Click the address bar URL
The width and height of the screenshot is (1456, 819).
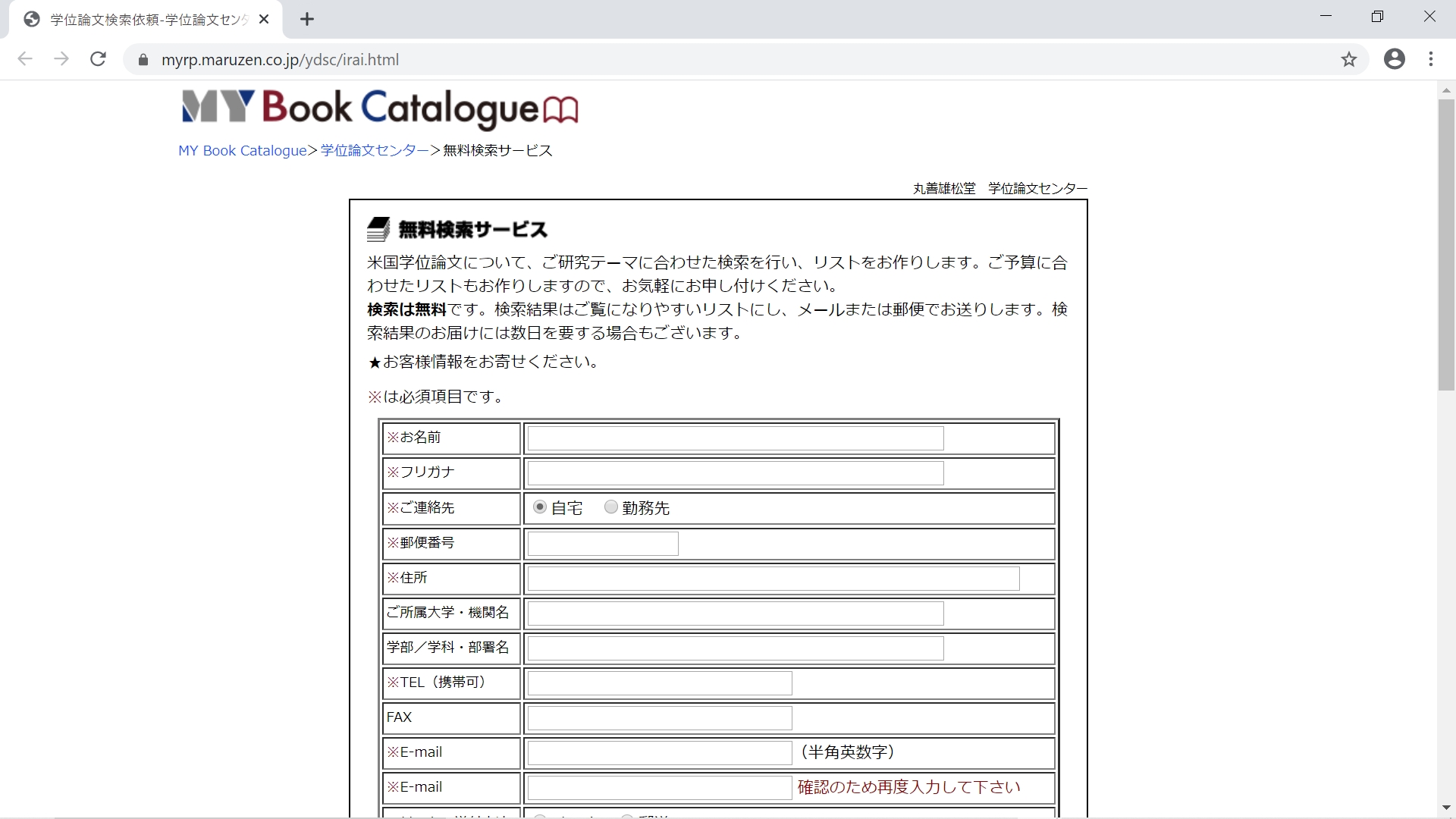(x=280, y=60)
